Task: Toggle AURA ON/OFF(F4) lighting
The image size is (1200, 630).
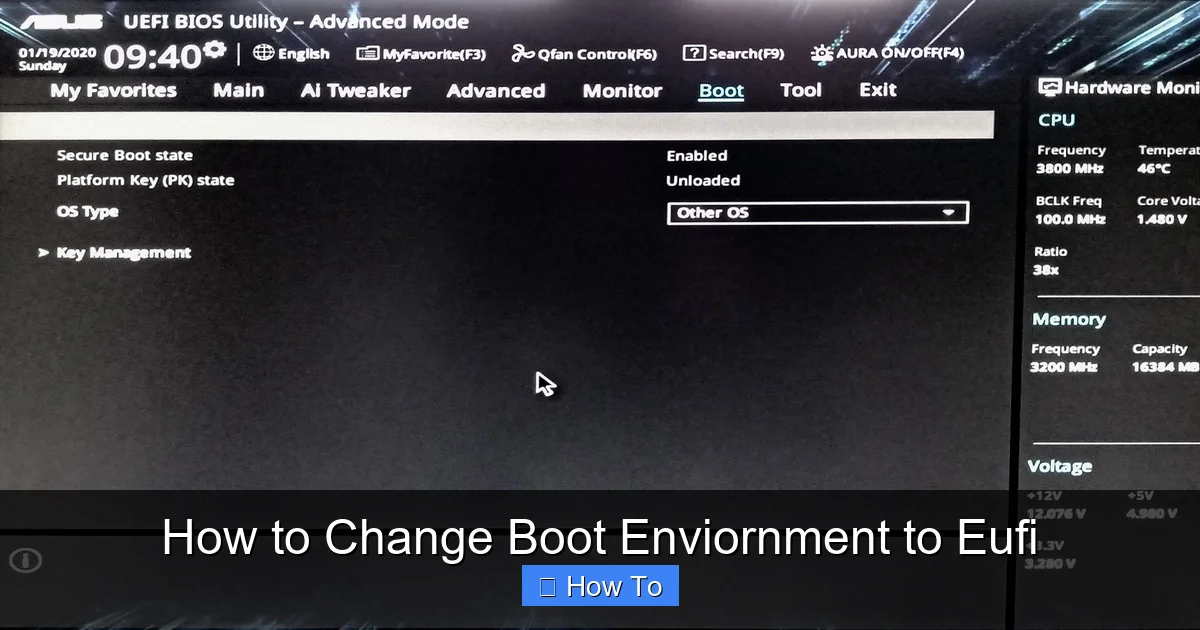Action: pos(822,53)
